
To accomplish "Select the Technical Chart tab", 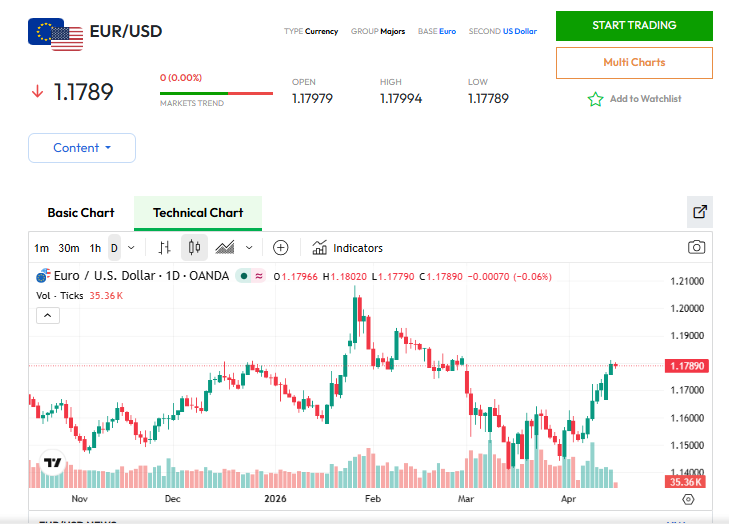I will (x=198, y=213).
